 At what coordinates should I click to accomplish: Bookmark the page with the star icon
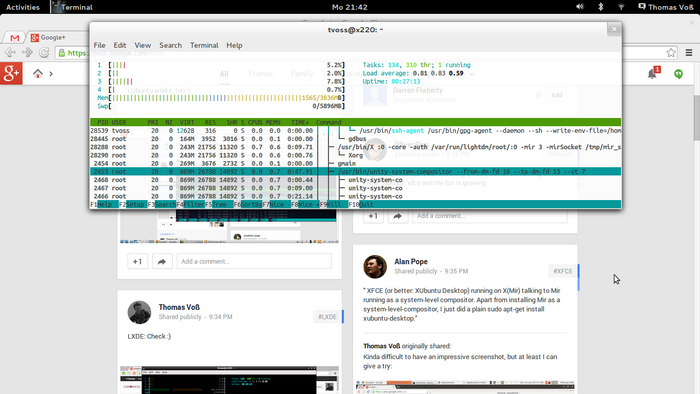coord(671,53)
